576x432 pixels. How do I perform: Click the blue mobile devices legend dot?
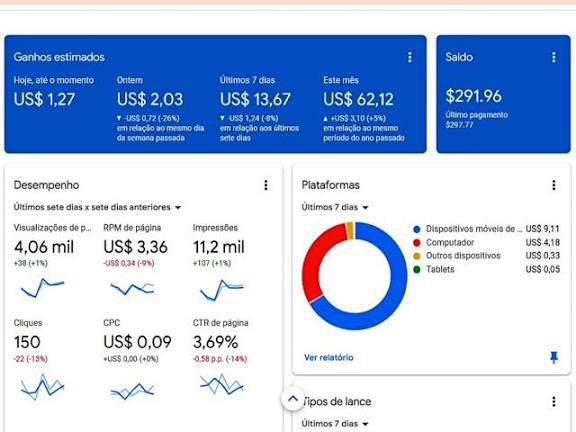[417, 229]
